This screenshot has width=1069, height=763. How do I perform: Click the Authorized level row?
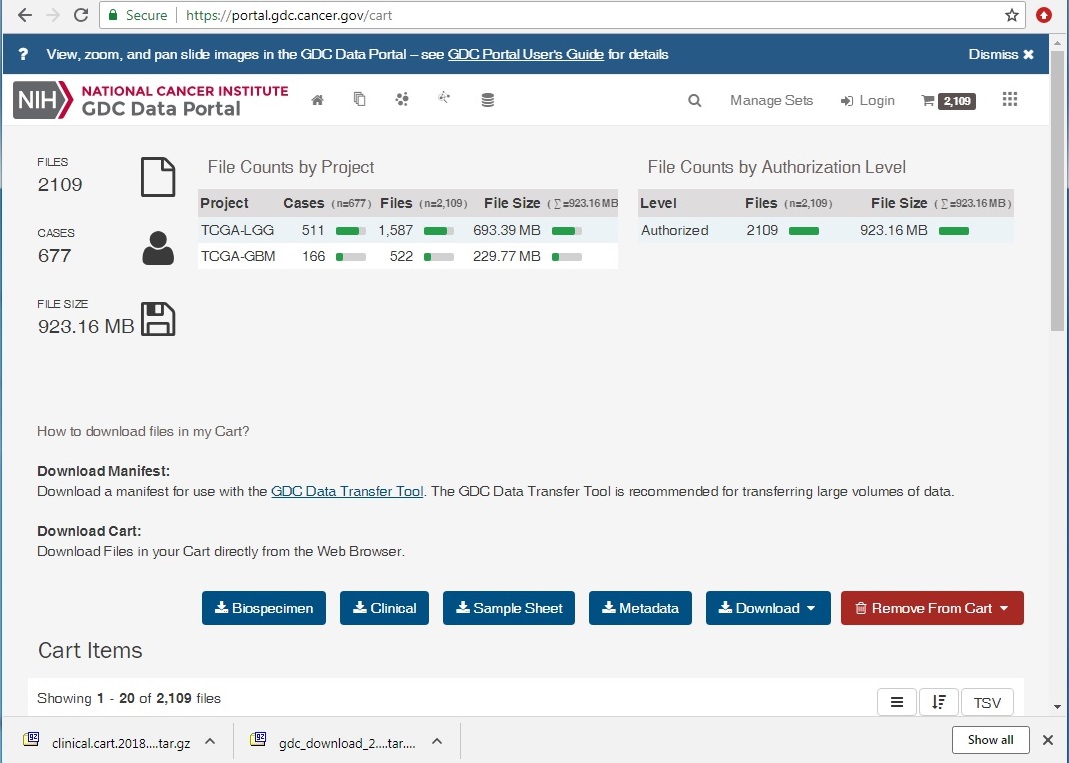coord(826,230)
